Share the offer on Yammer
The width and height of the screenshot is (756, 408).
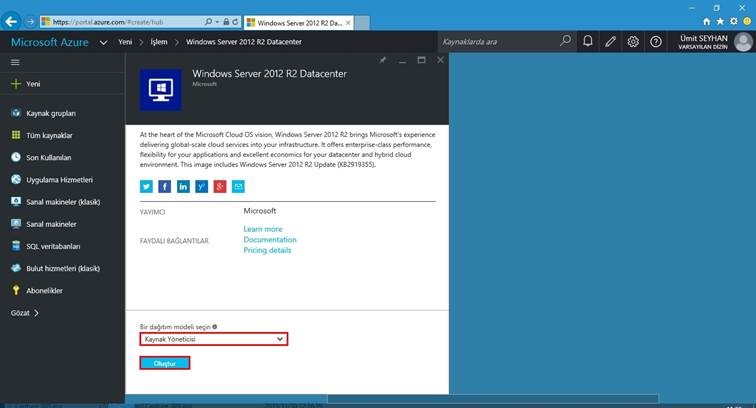(x=202, y=187)
